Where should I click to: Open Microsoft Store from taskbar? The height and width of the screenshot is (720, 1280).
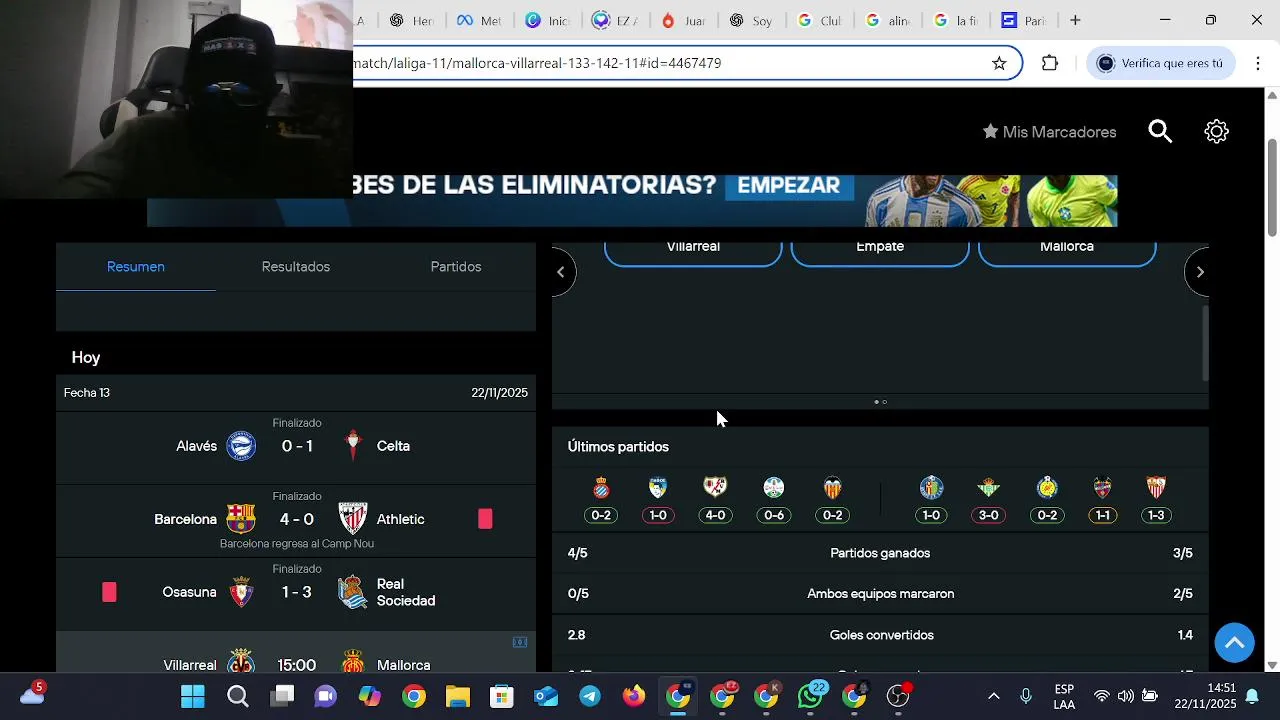click(x=501, y=696)
